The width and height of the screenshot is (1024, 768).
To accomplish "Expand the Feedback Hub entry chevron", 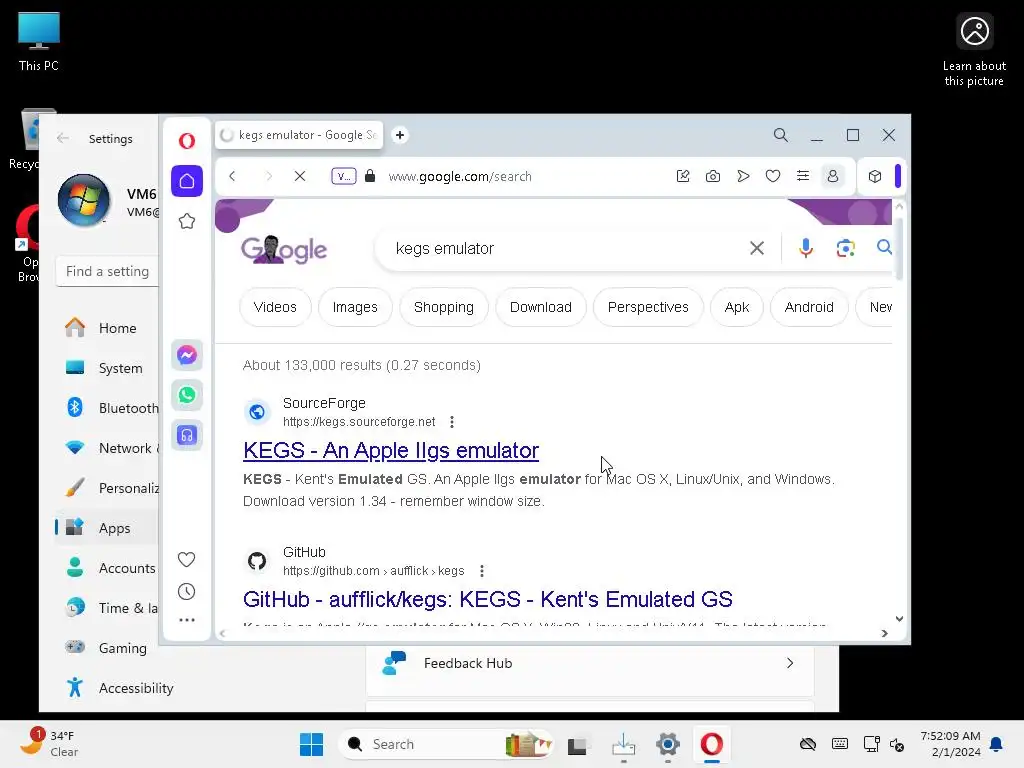I will pos(790,664).
